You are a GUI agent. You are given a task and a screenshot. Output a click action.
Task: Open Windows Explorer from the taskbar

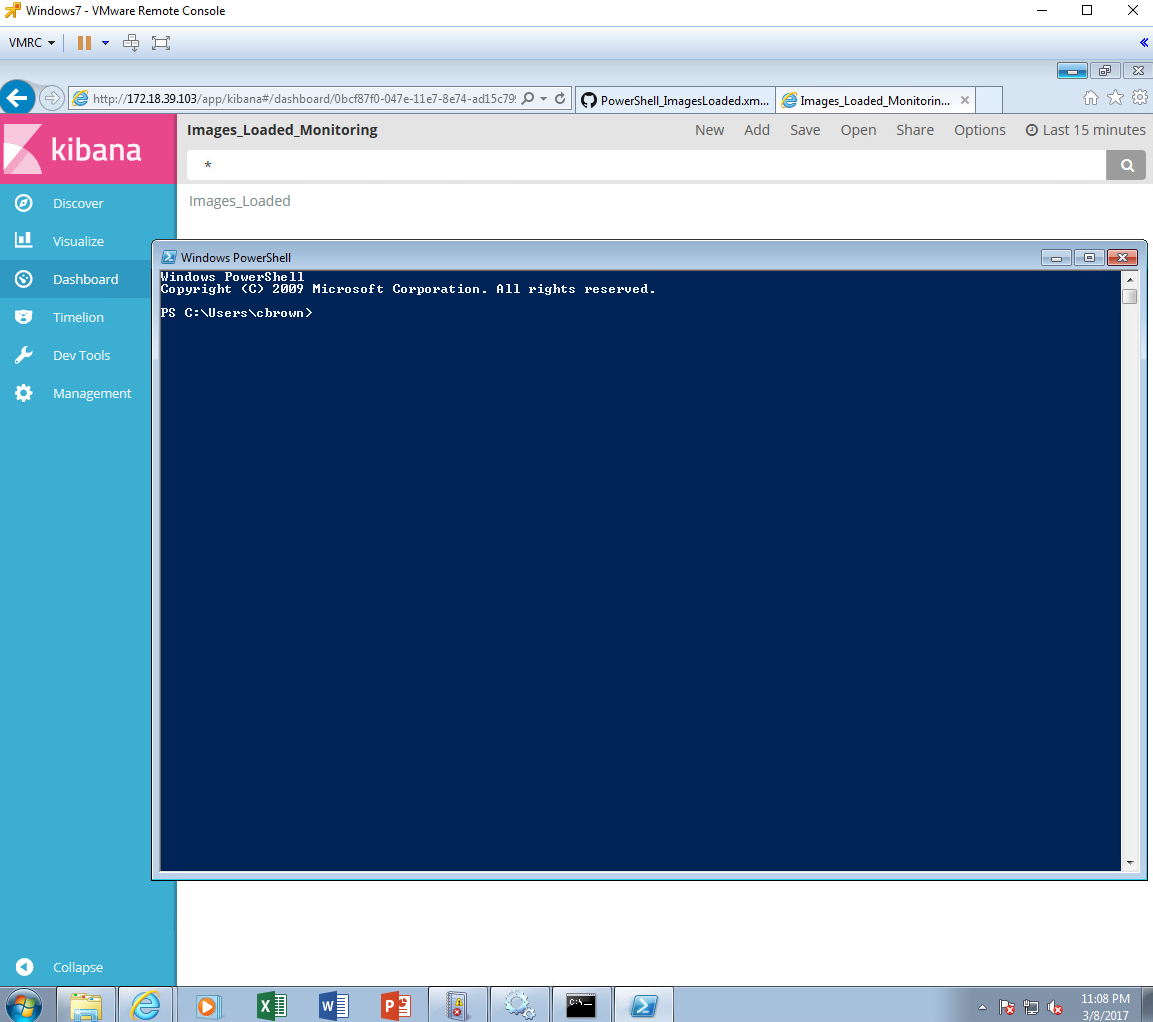pyautogui.click(x=86, y=1005)
